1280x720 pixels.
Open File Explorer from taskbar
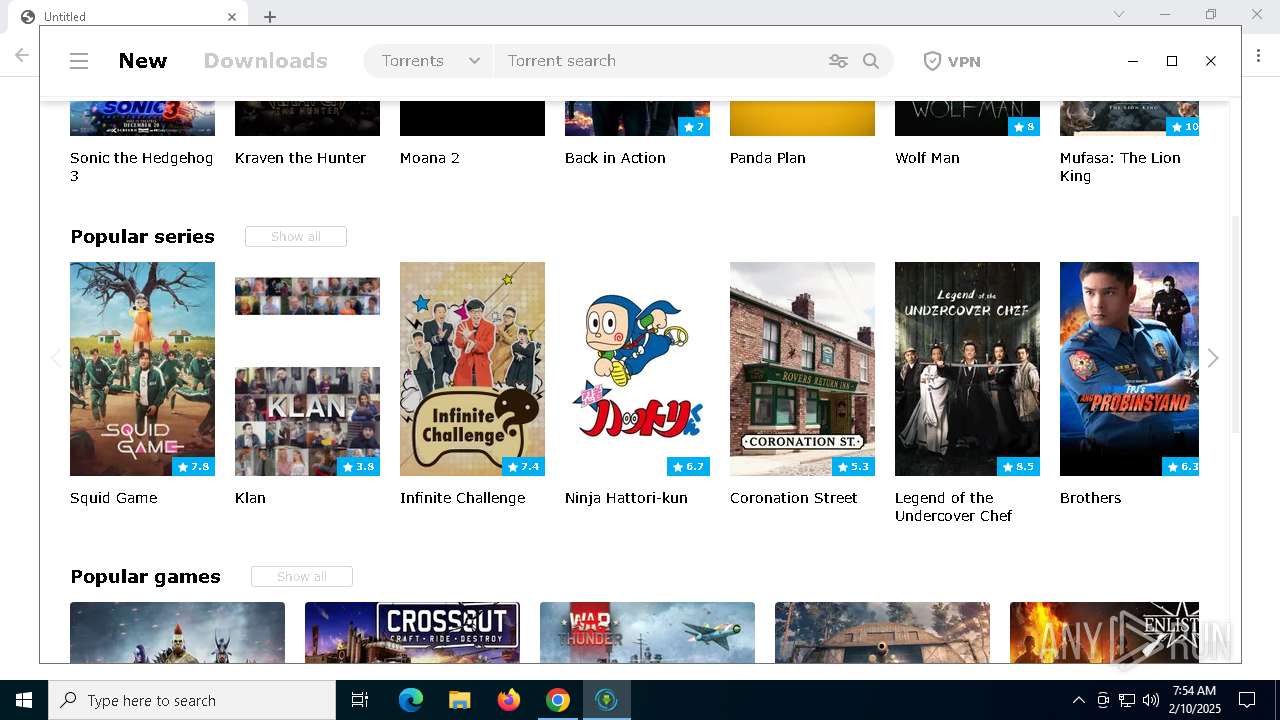click(459, 700)
